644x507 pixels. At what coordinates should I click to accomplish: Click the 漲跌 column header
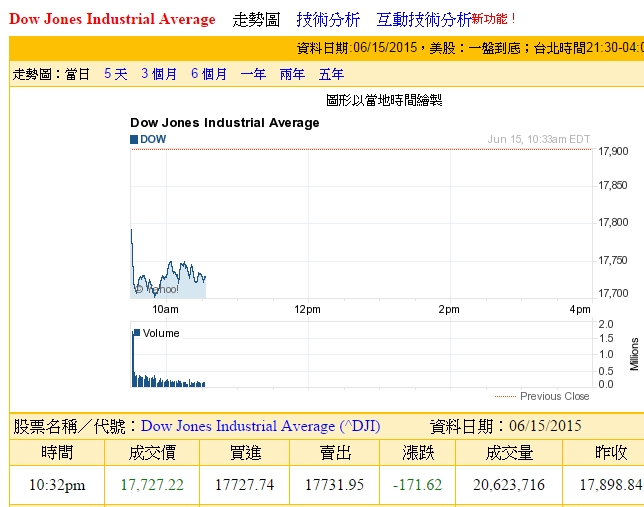418,453
